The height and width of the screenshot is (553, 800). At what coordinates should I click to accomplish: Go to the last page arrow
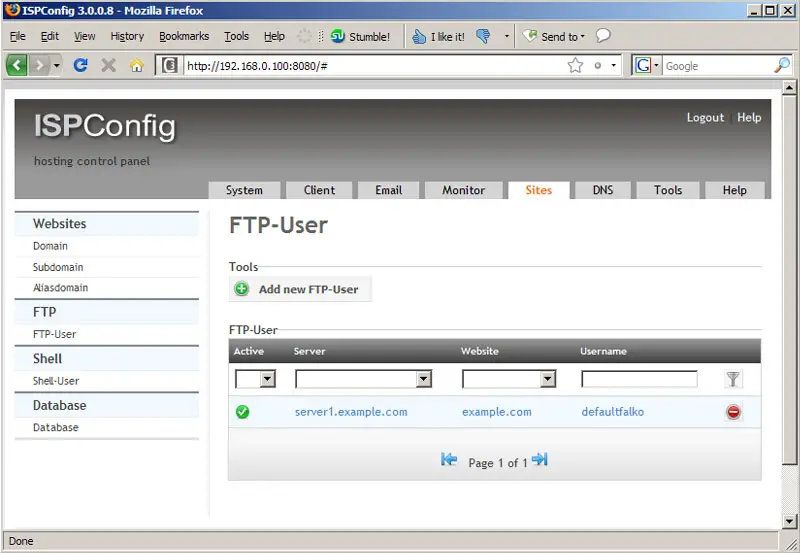[540, 459]
